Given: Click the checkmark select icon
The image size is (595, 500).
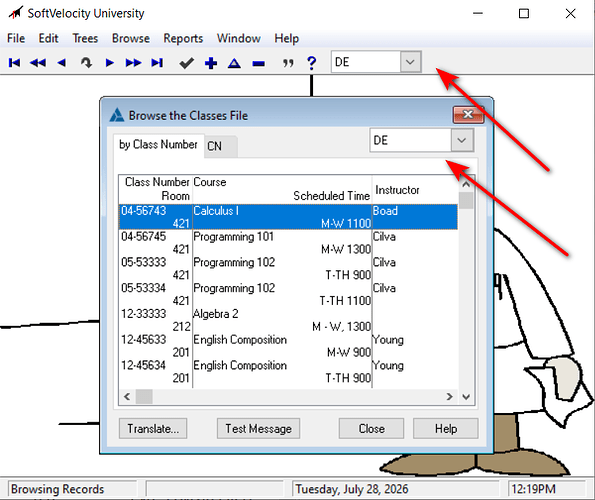Looking at the screenshot, I should (x=186, y=63).
